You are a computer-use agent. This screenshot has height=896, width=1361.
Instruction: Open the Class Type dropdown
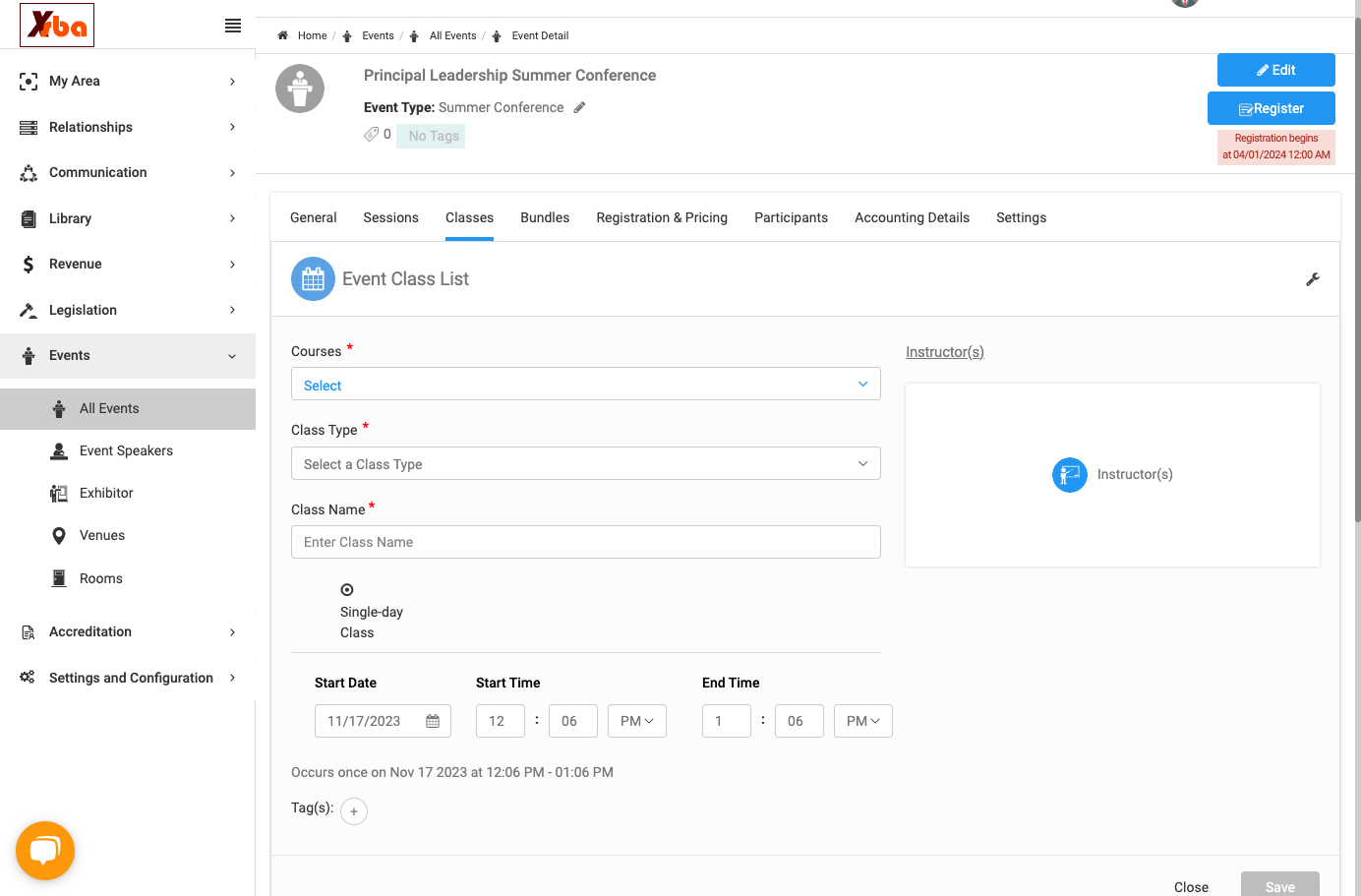pyautogui.click(x=586, y=463)
